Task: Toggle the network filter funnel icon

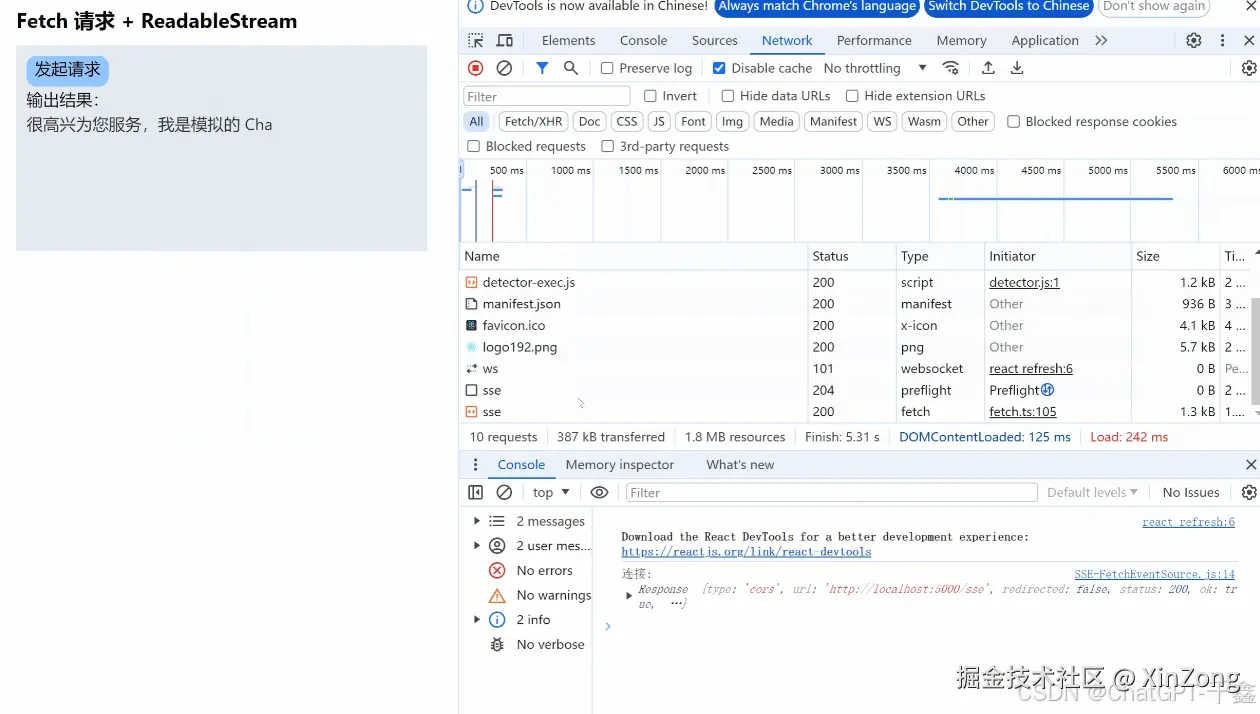Action: [542, 68]
